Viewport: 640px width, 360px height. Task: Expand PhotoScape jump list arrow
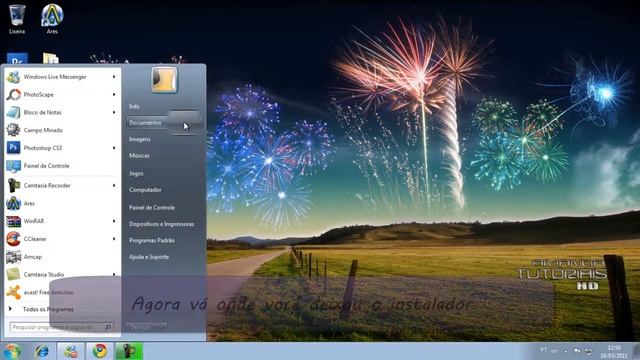(x=114, y=95)
